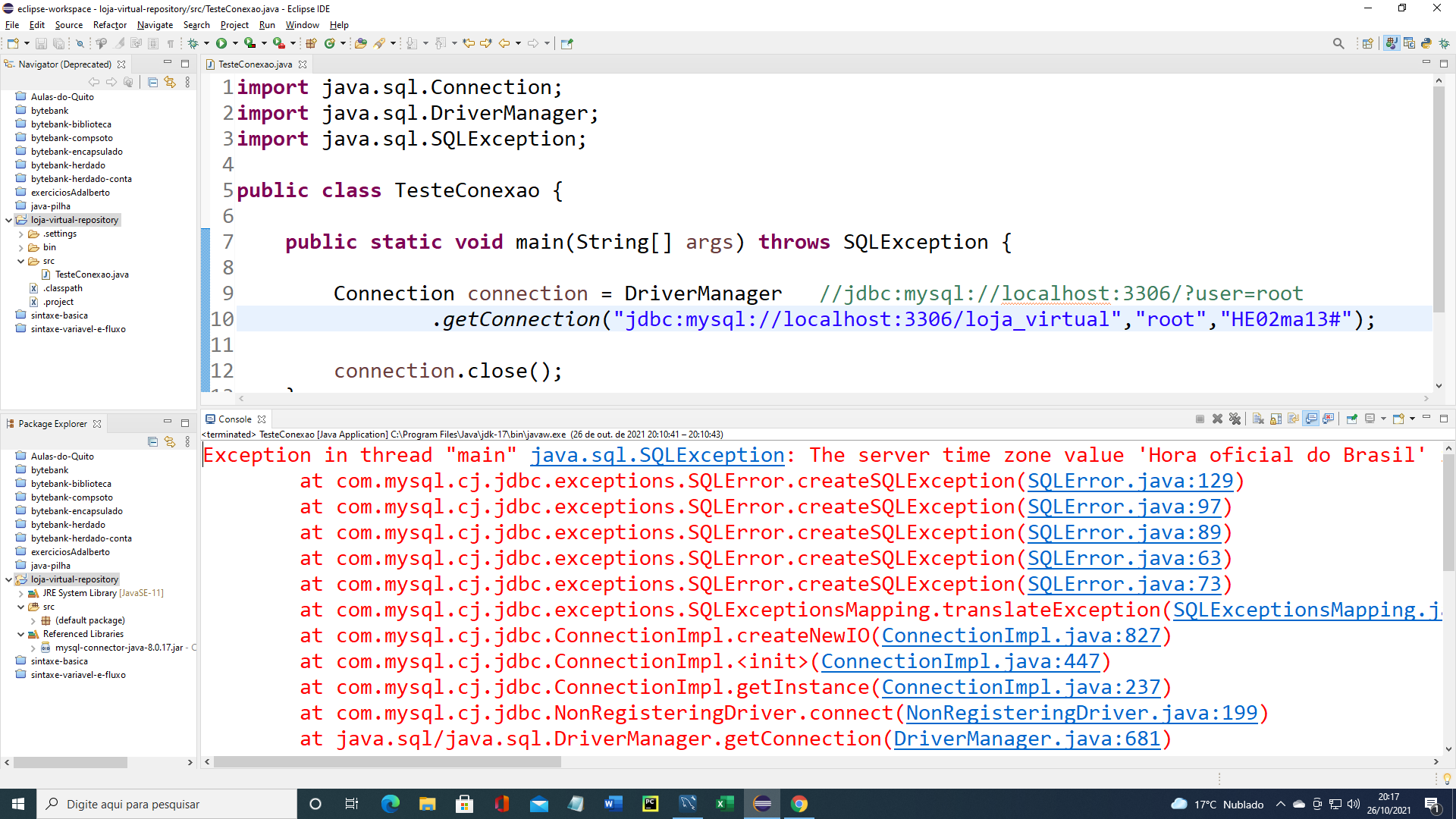The height and width of the screenshot is (819, 1456).
Task: Click the console horizontal scrollbar thumb
Action: pos(388,762)
